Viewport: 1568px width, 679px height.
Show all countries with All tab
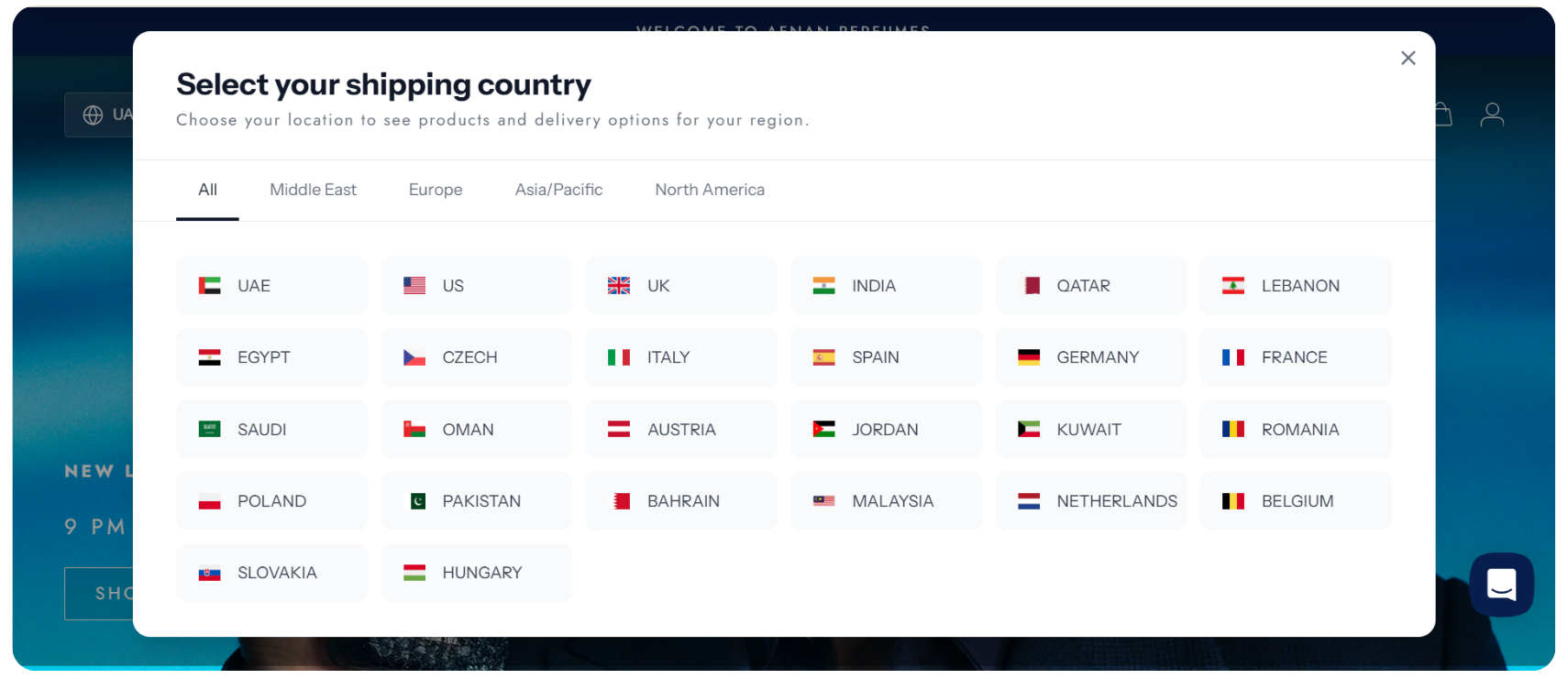tap(207, 190)
